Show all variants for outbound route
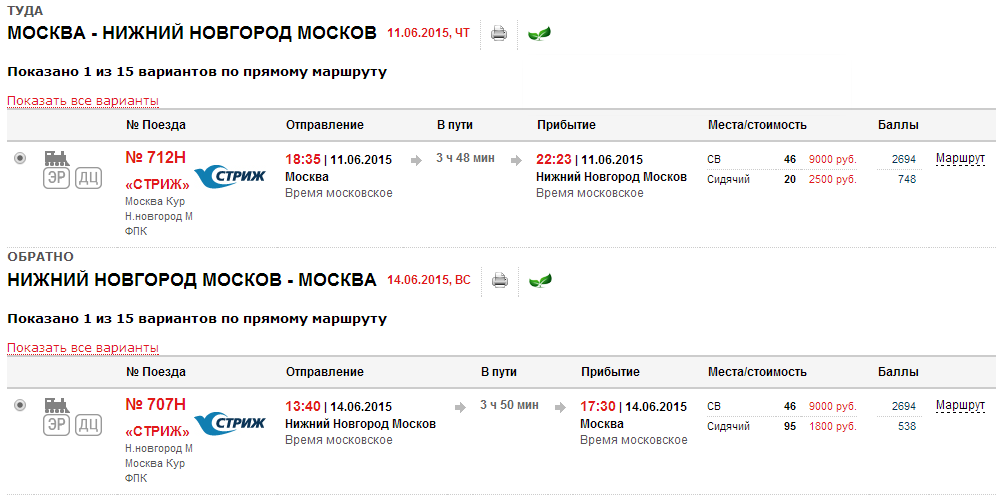1007x501 pixels. (x=83, y=101)
